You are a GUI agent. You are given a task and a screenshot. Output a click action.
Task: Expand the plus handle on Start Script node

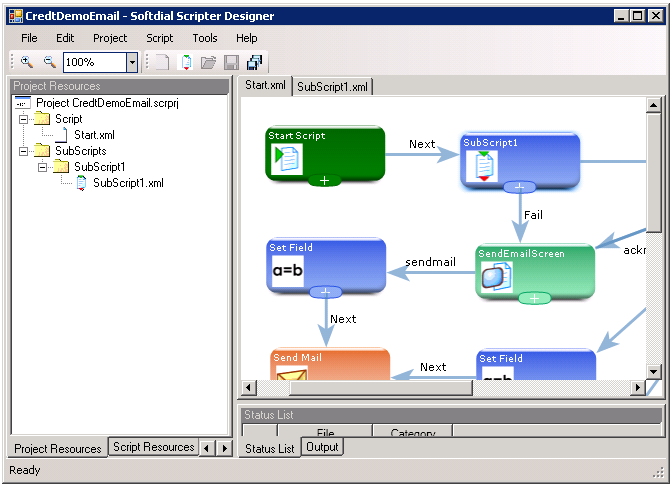click(324, 181)
